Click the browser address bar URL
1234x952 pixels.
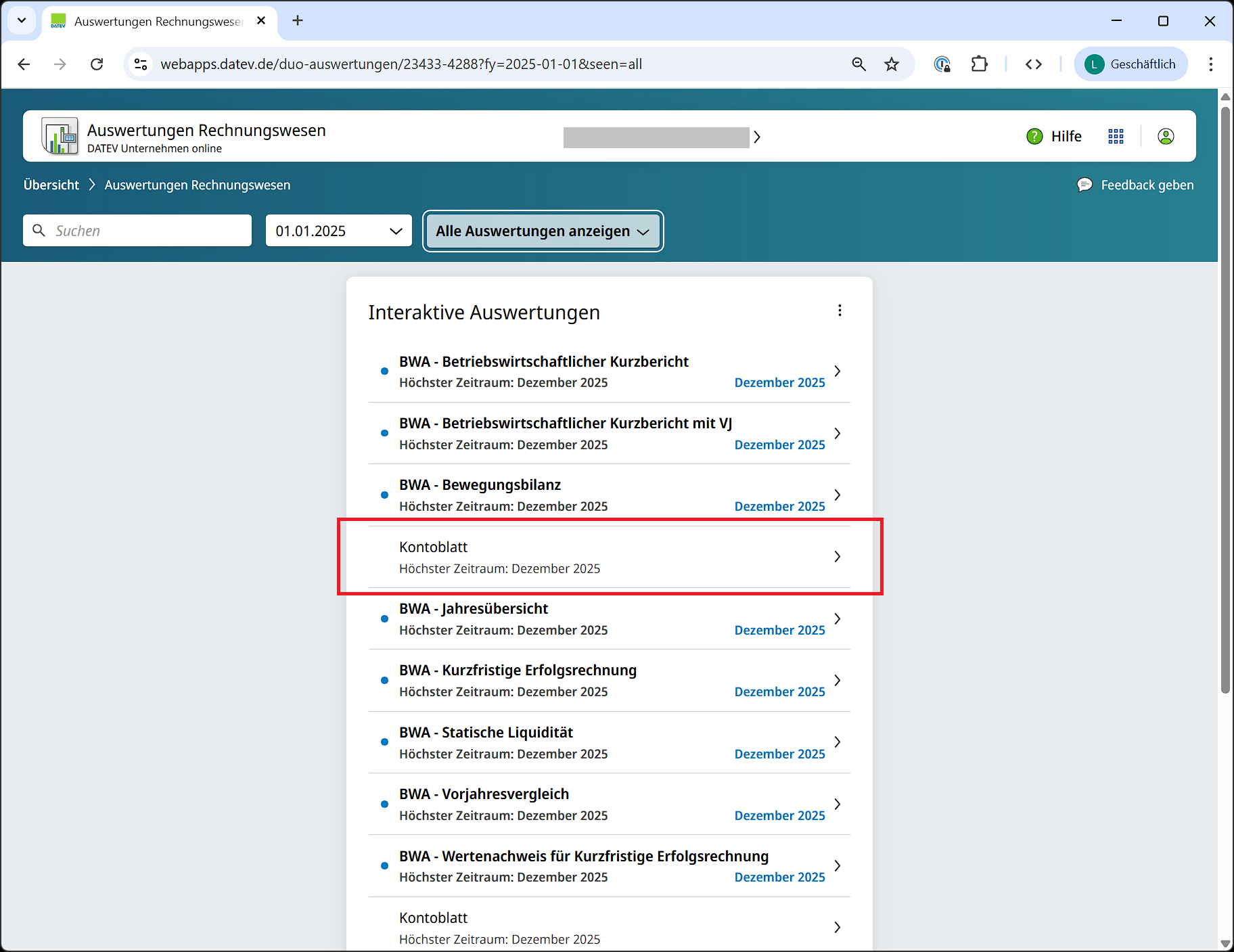tap(401, 64)
